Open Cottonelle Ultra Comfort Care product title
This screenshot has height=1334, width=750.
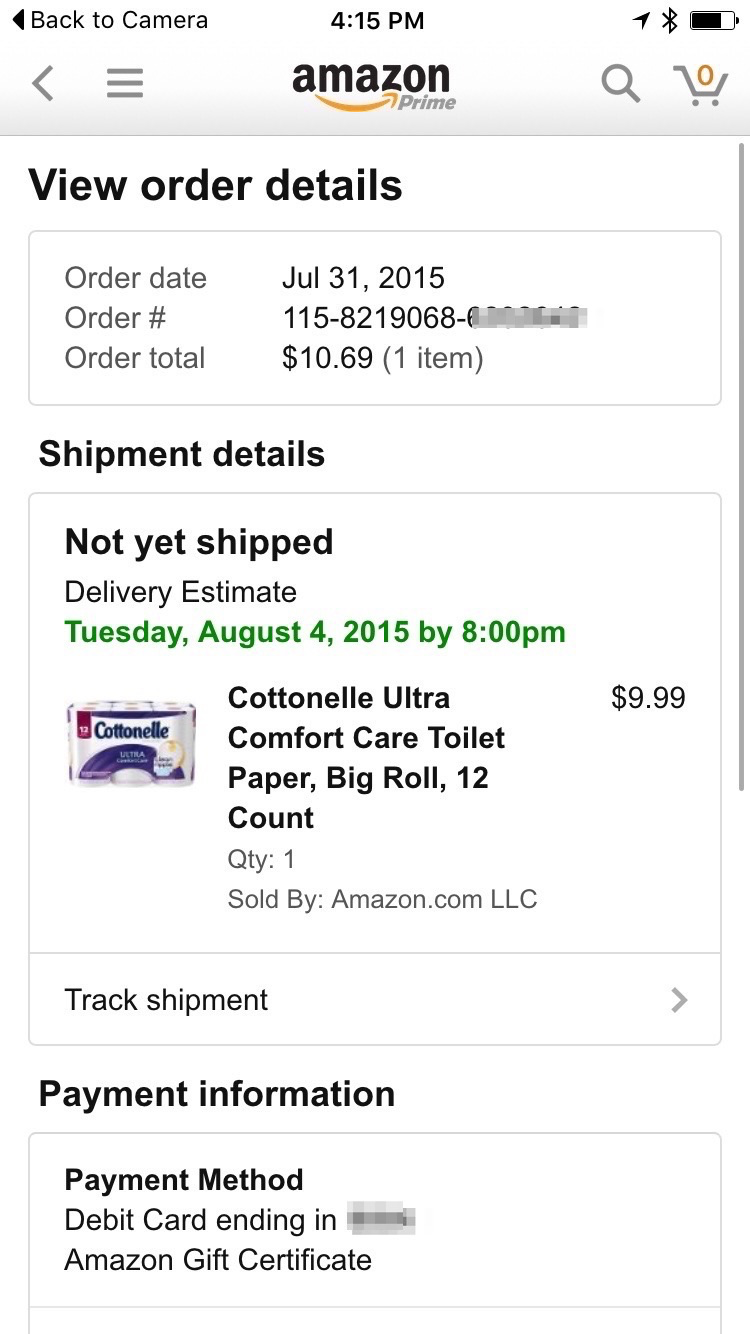pos(366,757)
